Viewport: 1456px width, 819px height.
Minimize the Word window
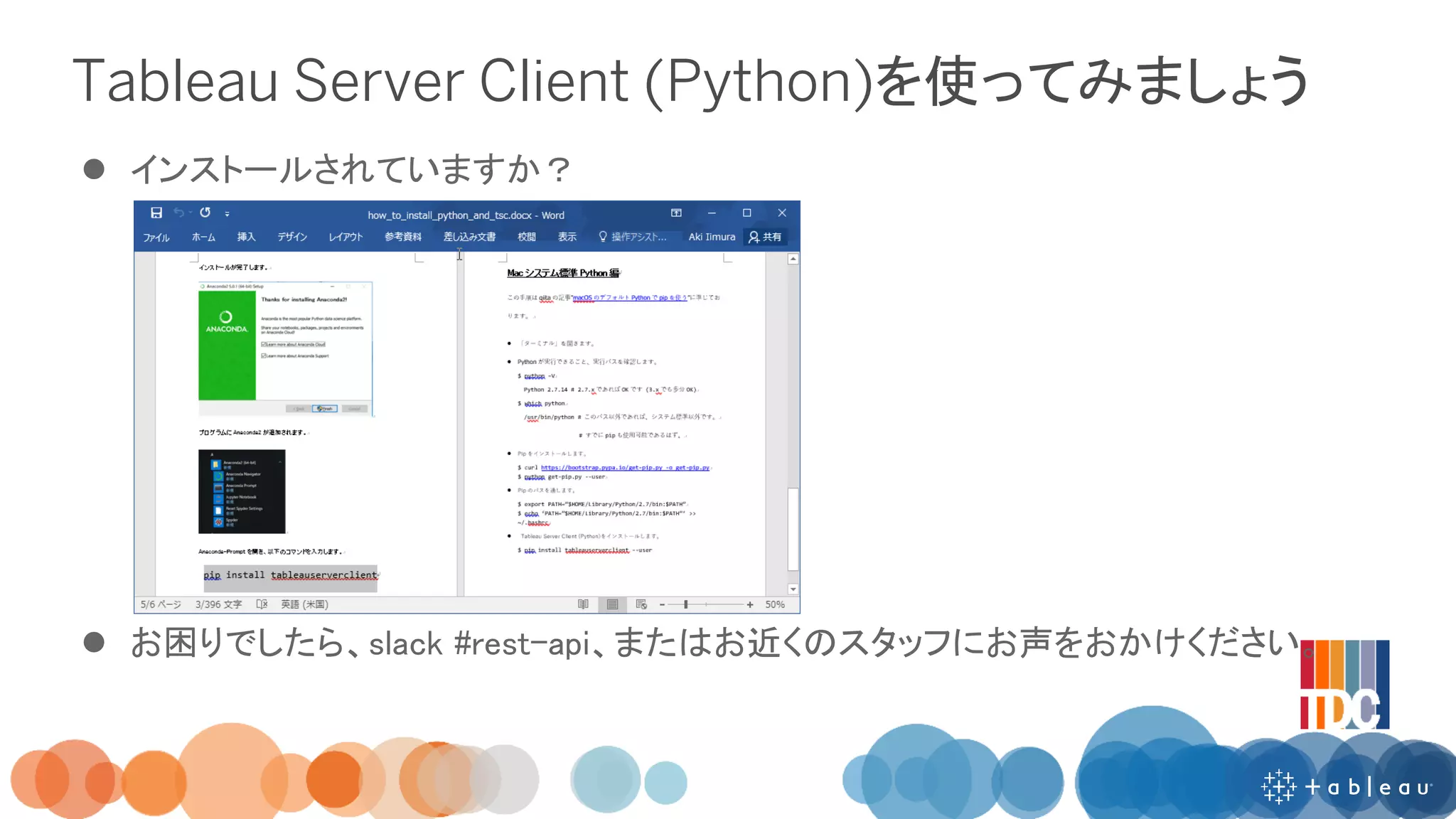[712, 213]
